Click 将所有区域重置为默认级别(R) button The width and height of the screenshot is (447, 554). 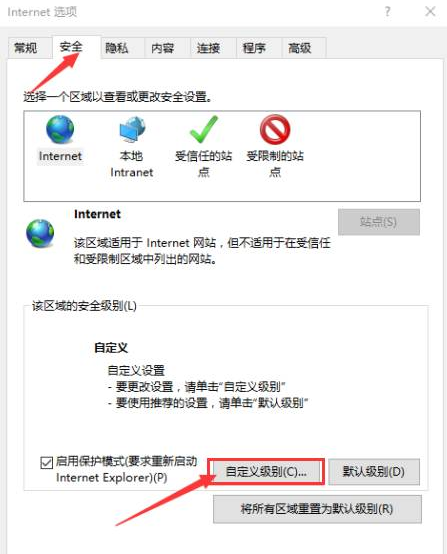(317, 509)
